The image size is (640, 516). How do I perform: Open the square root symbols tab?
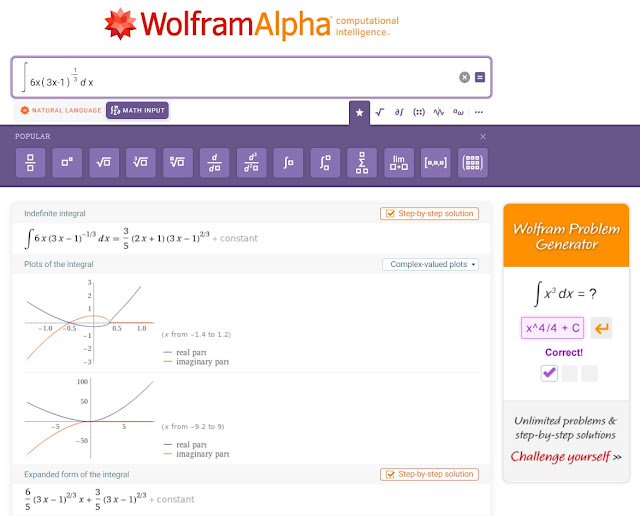pos(380,112)
